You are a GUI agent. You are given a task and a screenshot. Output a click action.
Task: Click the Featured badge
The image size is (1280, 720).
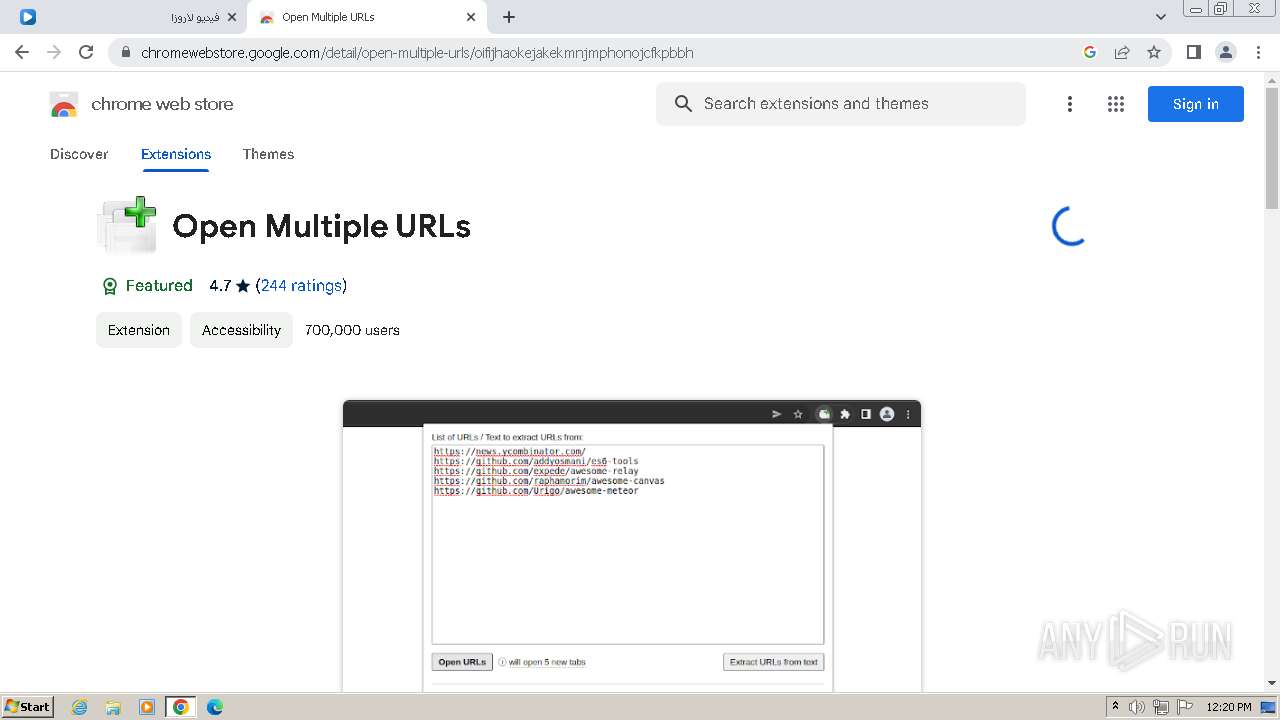pyautogui.click(x=147, y=286)
